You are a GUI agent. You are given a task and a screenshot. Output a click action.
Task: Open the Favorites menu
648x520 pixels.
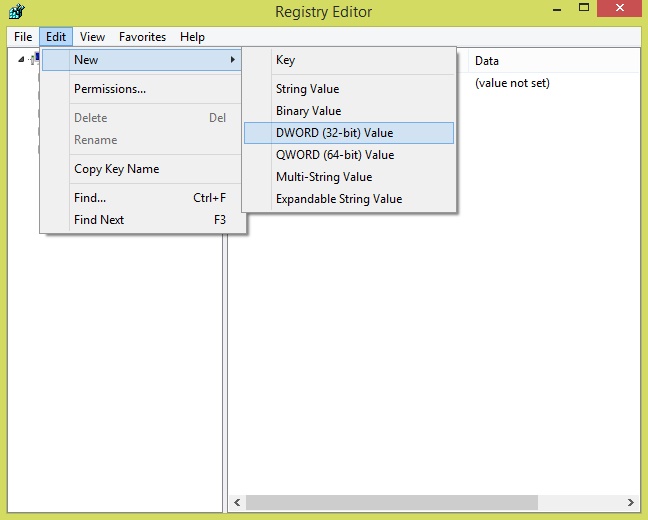pos(142,37)
